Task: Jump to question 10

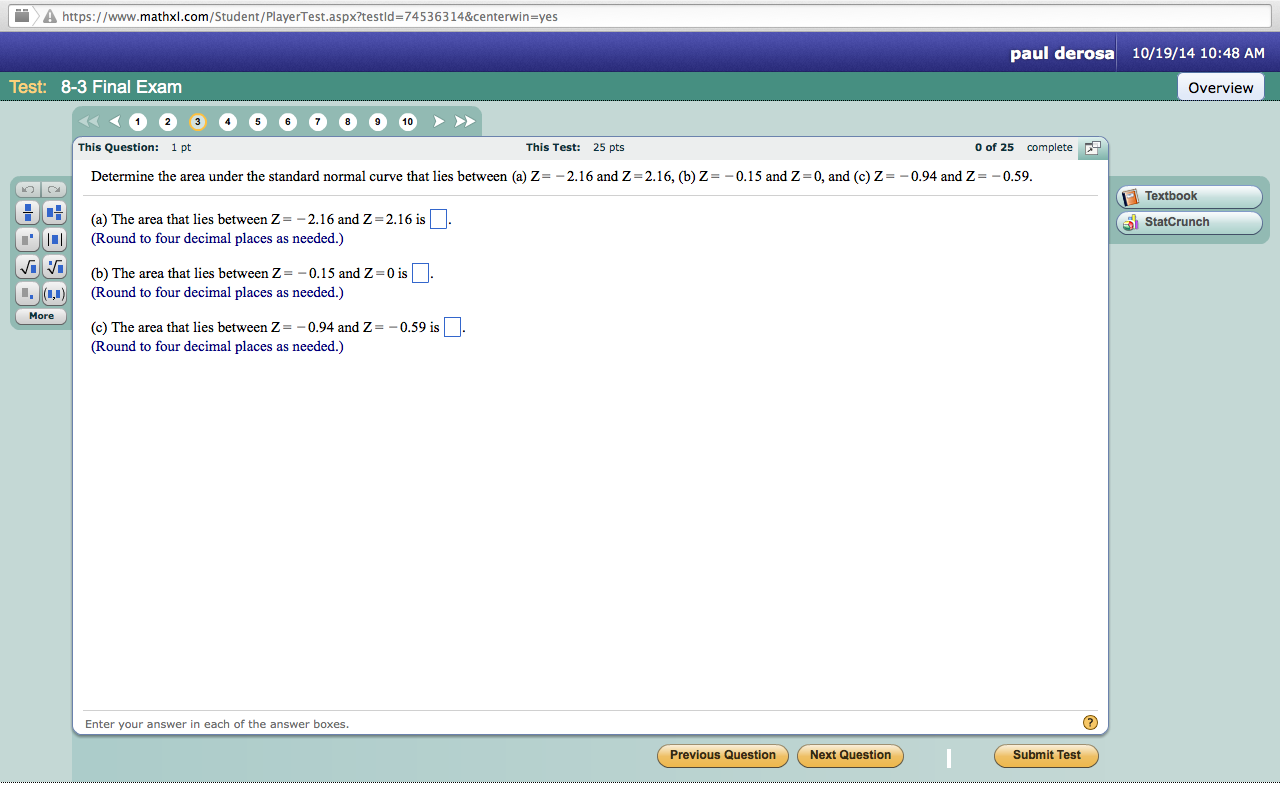Action: coord(407,121)
